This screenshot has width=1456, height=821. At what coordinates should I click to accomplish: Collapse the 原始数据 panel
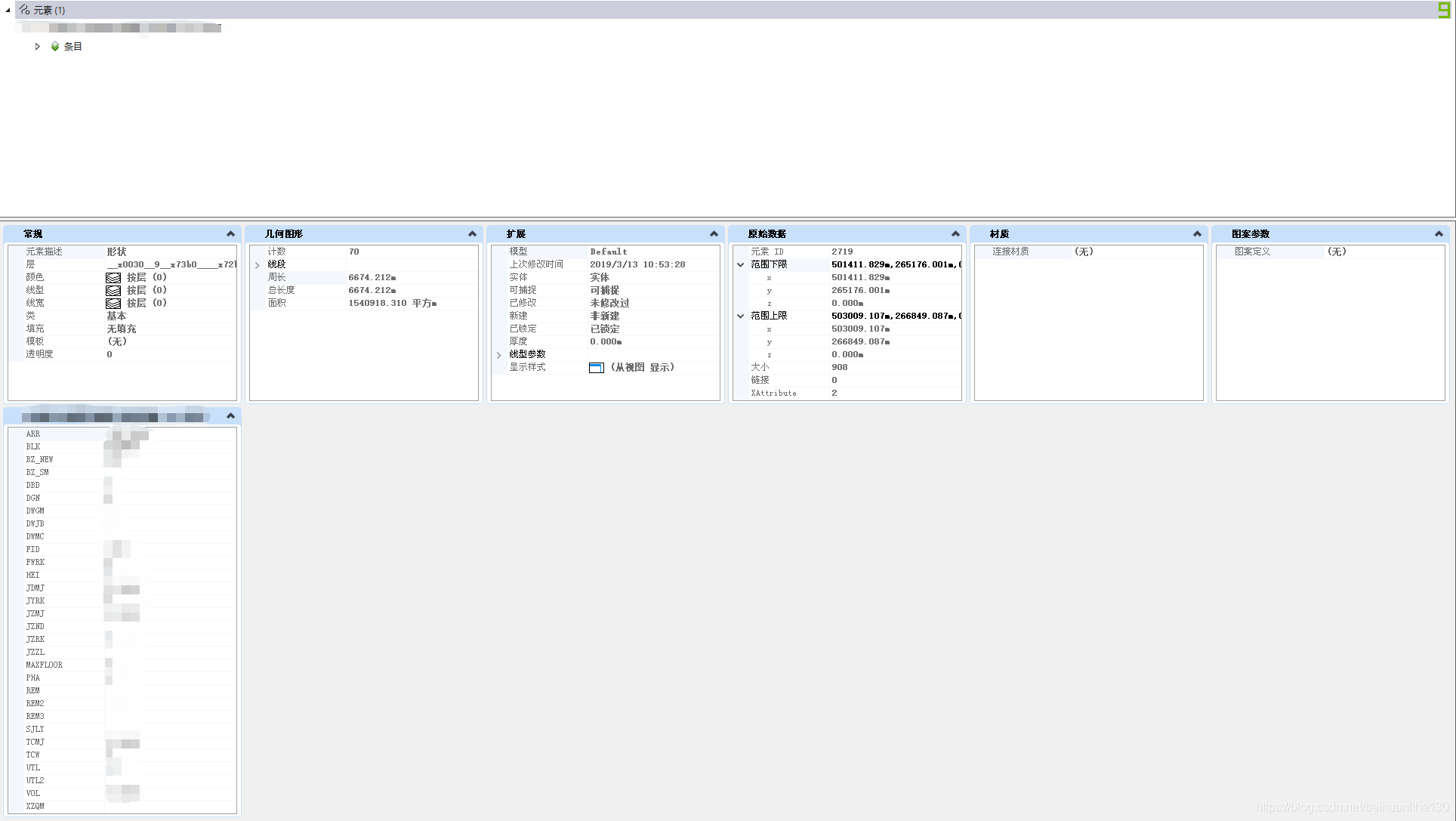click(x=955, y=234)
